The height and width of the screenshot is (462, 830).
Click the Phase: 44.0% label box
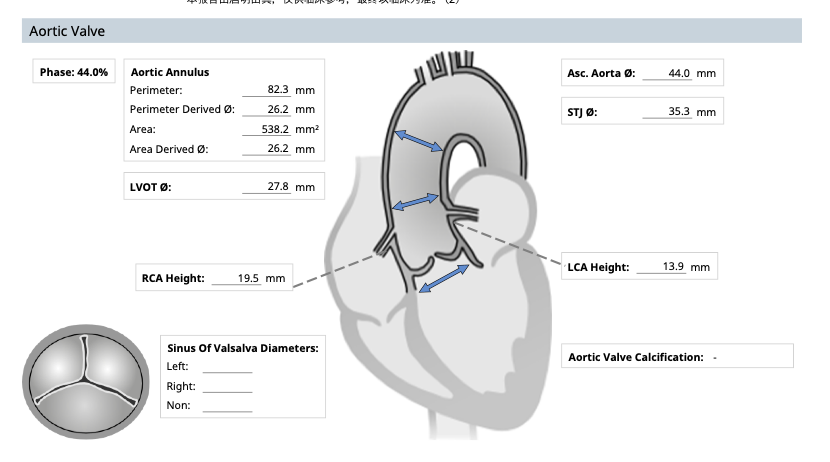pos(75,73)
